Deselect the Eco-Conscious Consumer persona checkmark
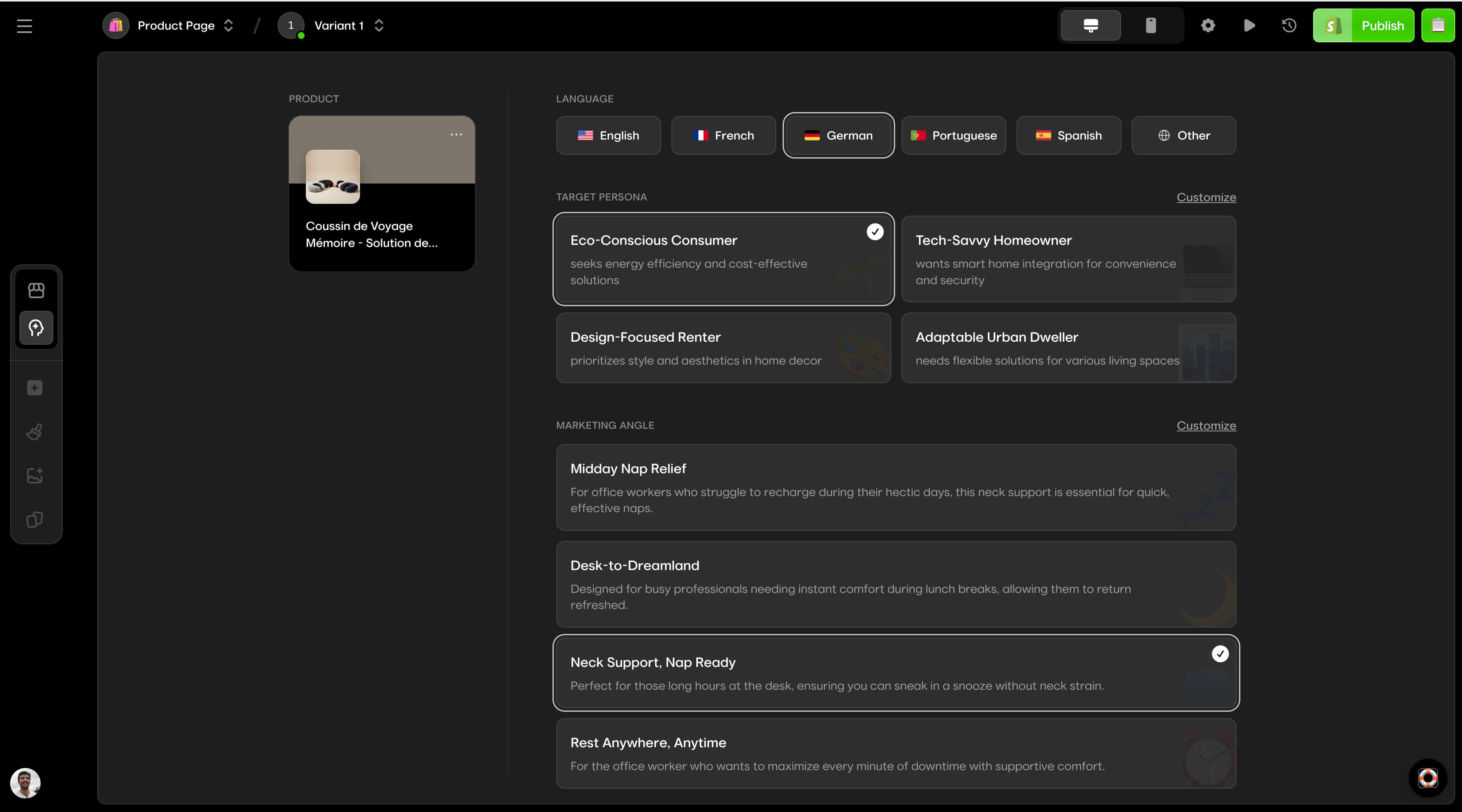This screenshot has height=812, width=1462. (874, 231)
